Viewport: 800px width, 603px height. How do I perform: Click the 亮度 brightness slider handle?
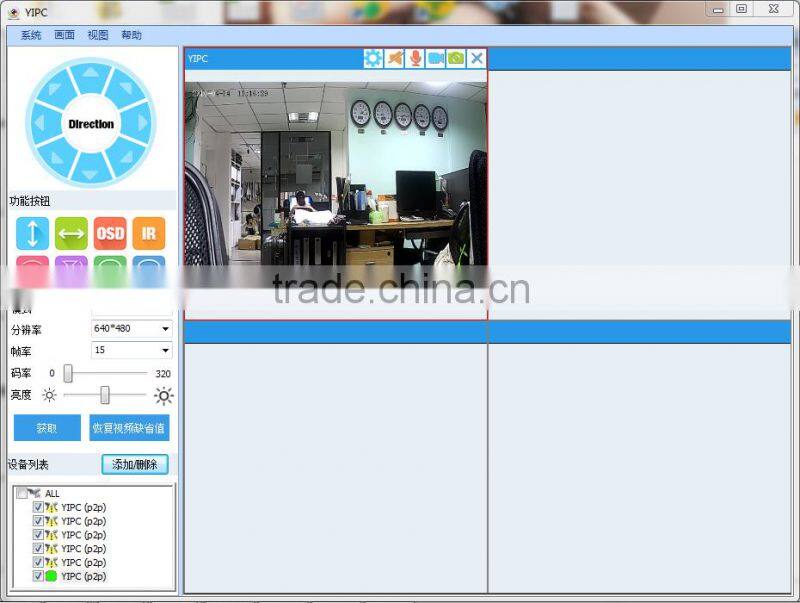point(104,395)
